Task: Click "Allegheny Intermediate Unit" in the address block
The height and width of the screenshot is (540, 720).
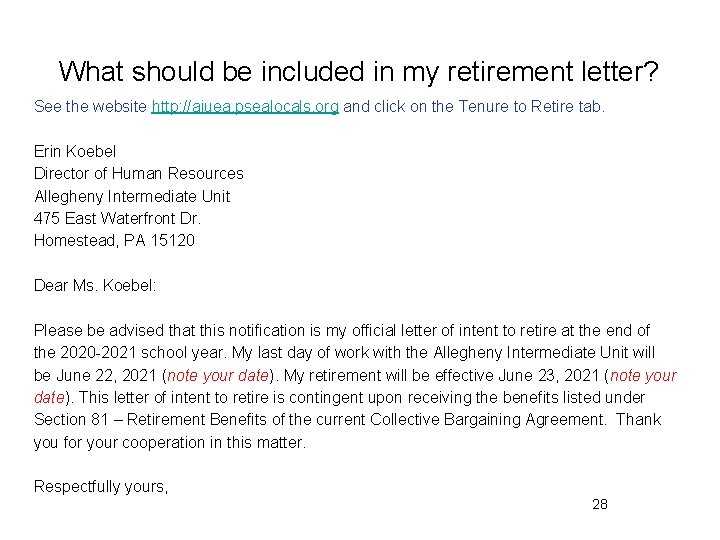Action: click(x=132, y=196)
